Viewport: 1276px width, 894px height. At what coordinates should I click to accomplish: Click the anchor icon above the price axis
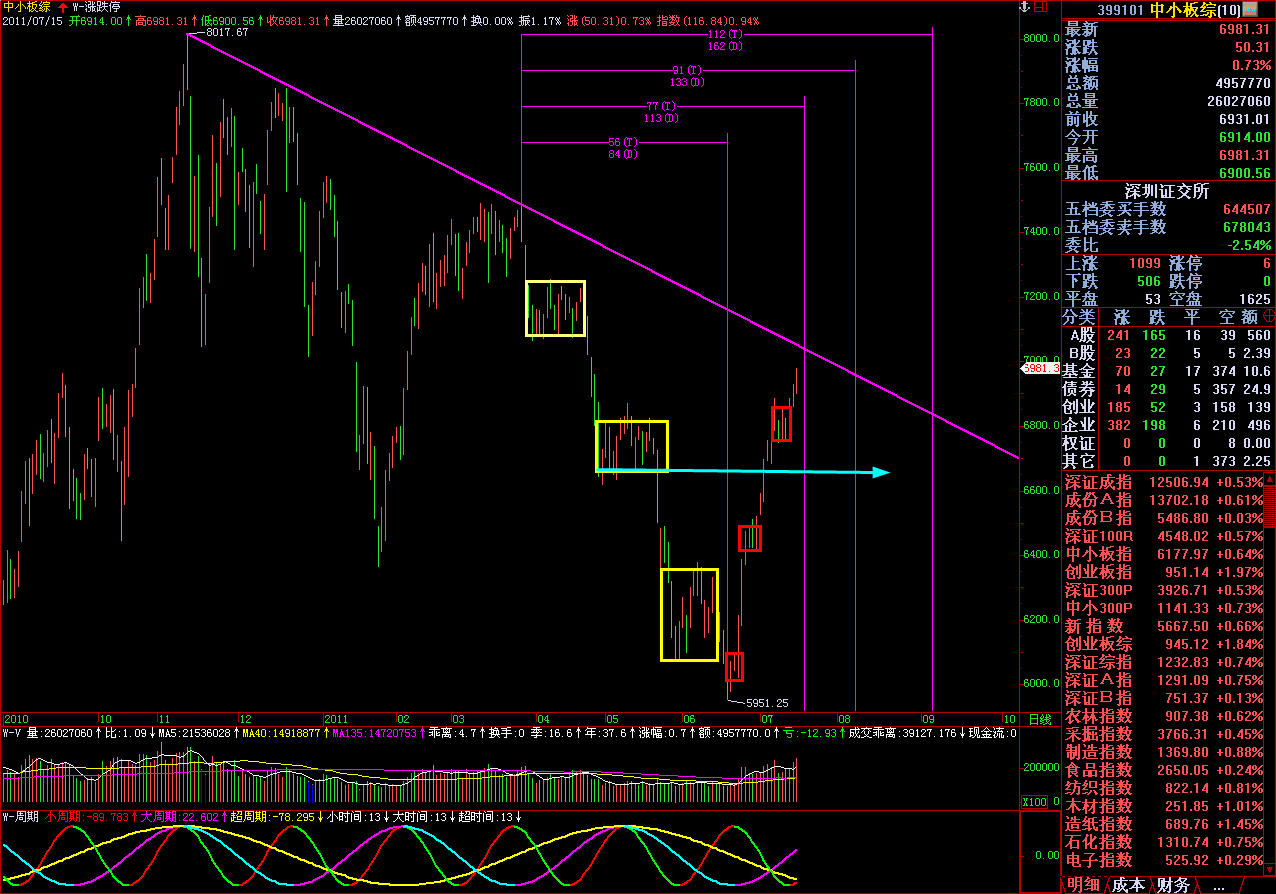[x=1023, y=8]
